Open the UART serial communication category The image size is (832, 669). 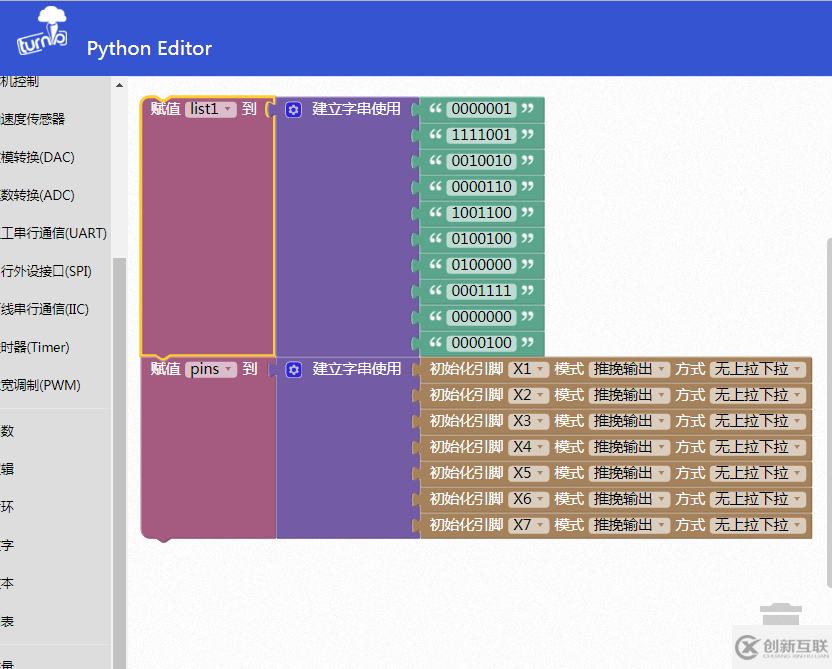pos(54,233)
